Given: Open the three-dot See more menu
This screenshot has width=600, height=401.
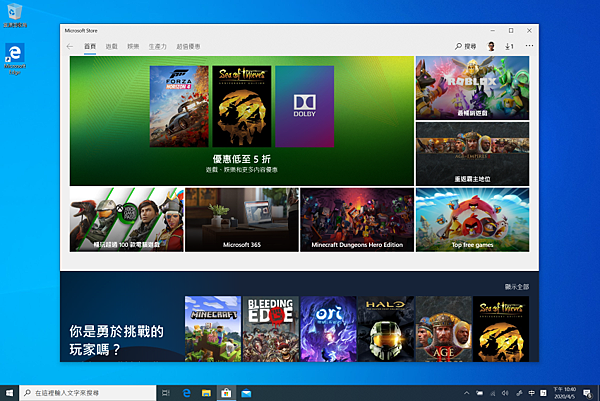Looking at the screenshot, I should (529, 46).
